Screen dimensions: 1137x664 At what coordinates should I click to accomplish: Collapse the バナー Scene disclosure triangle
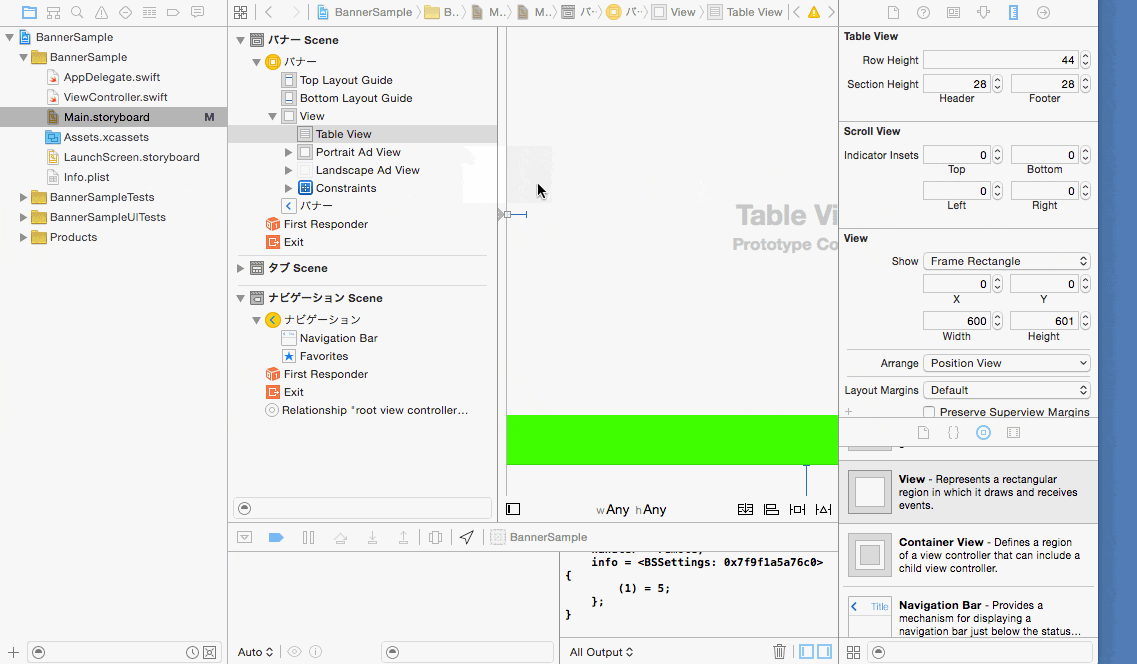tap(241, 41)
